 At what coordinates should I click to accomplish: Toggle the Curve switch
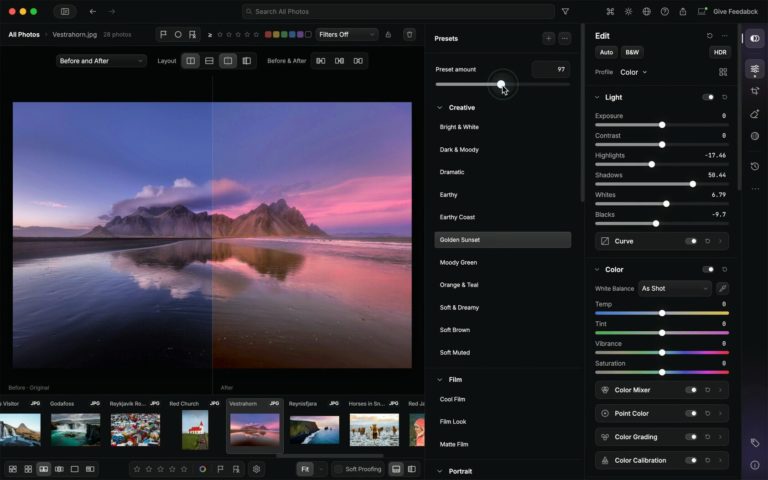(691, 241)
